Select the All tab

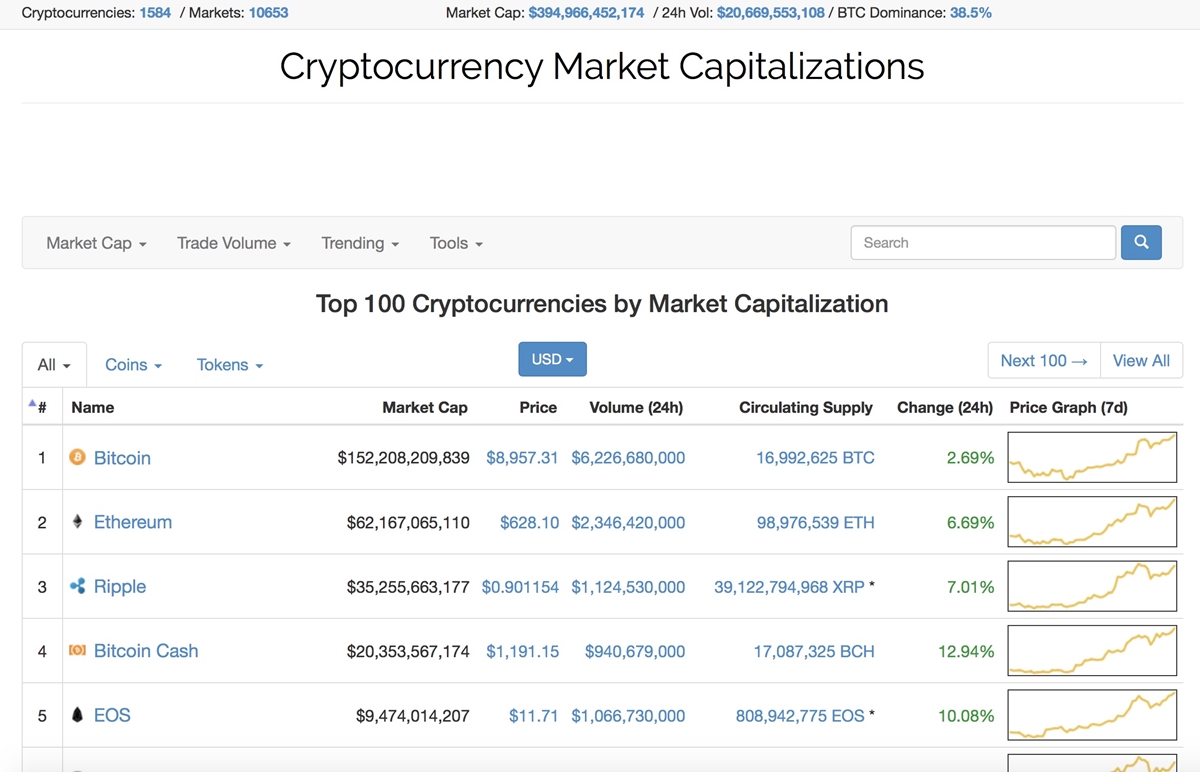(54, 365)
